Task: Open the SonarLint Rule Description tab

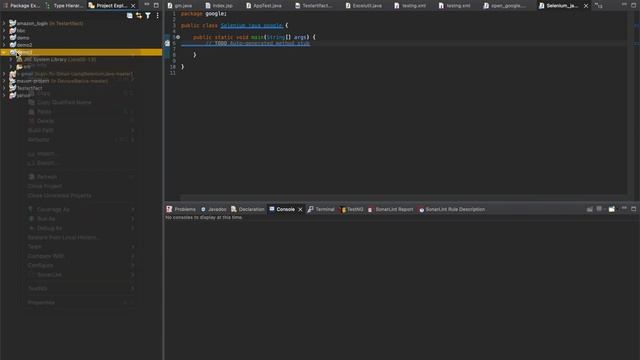Action: point(452,209)
